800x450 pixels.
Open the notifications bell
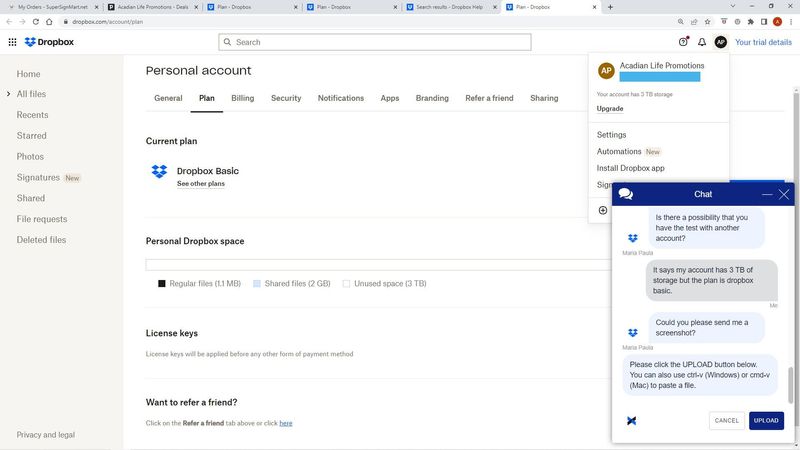(x=702, y=42)
